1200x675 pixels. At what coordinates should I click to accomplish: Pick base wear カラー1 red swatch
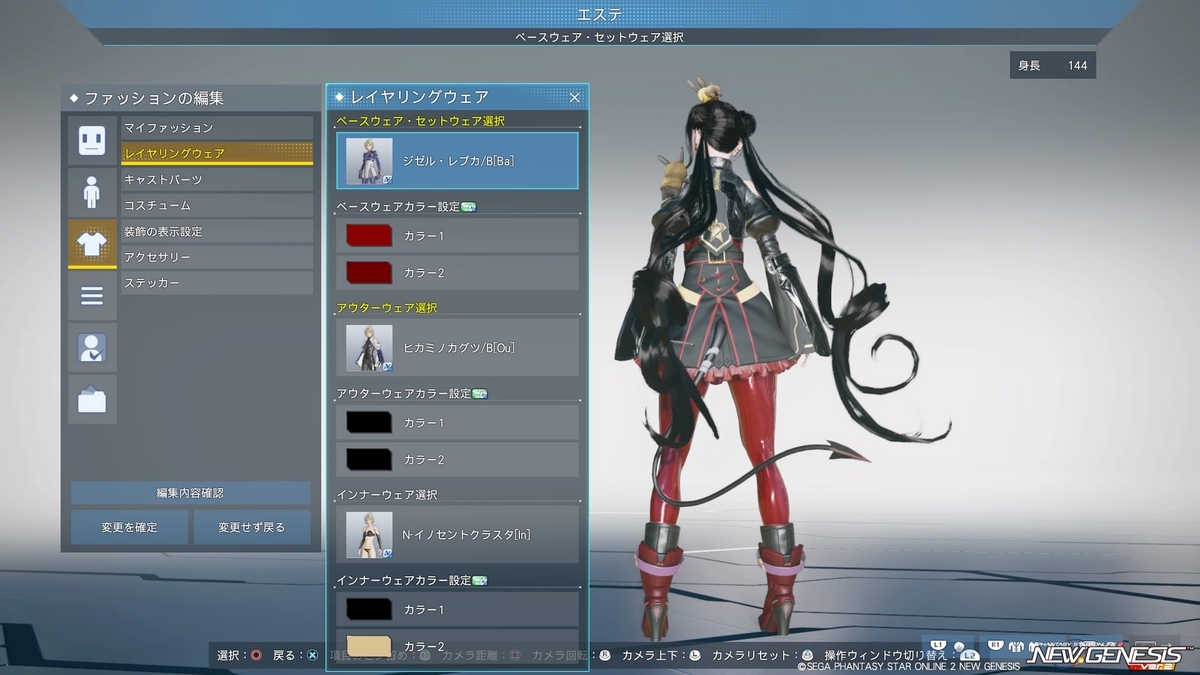pos(368,235)
